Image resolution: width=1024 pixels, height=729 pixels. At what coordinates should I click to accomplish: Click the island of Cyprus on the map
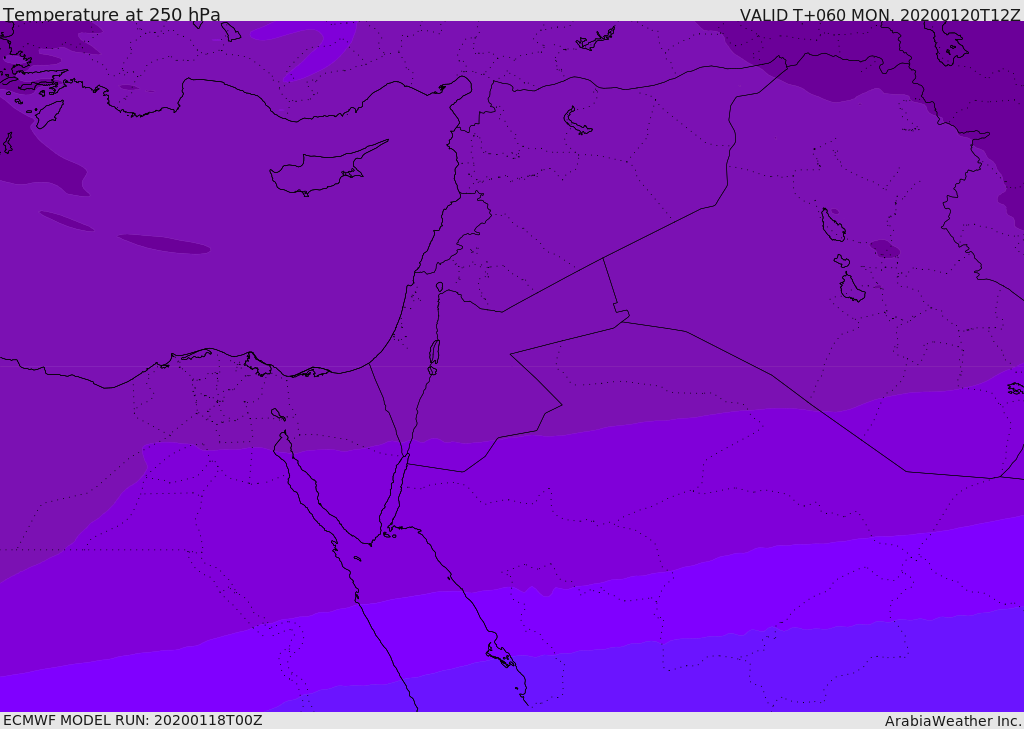tap(327, 170)
